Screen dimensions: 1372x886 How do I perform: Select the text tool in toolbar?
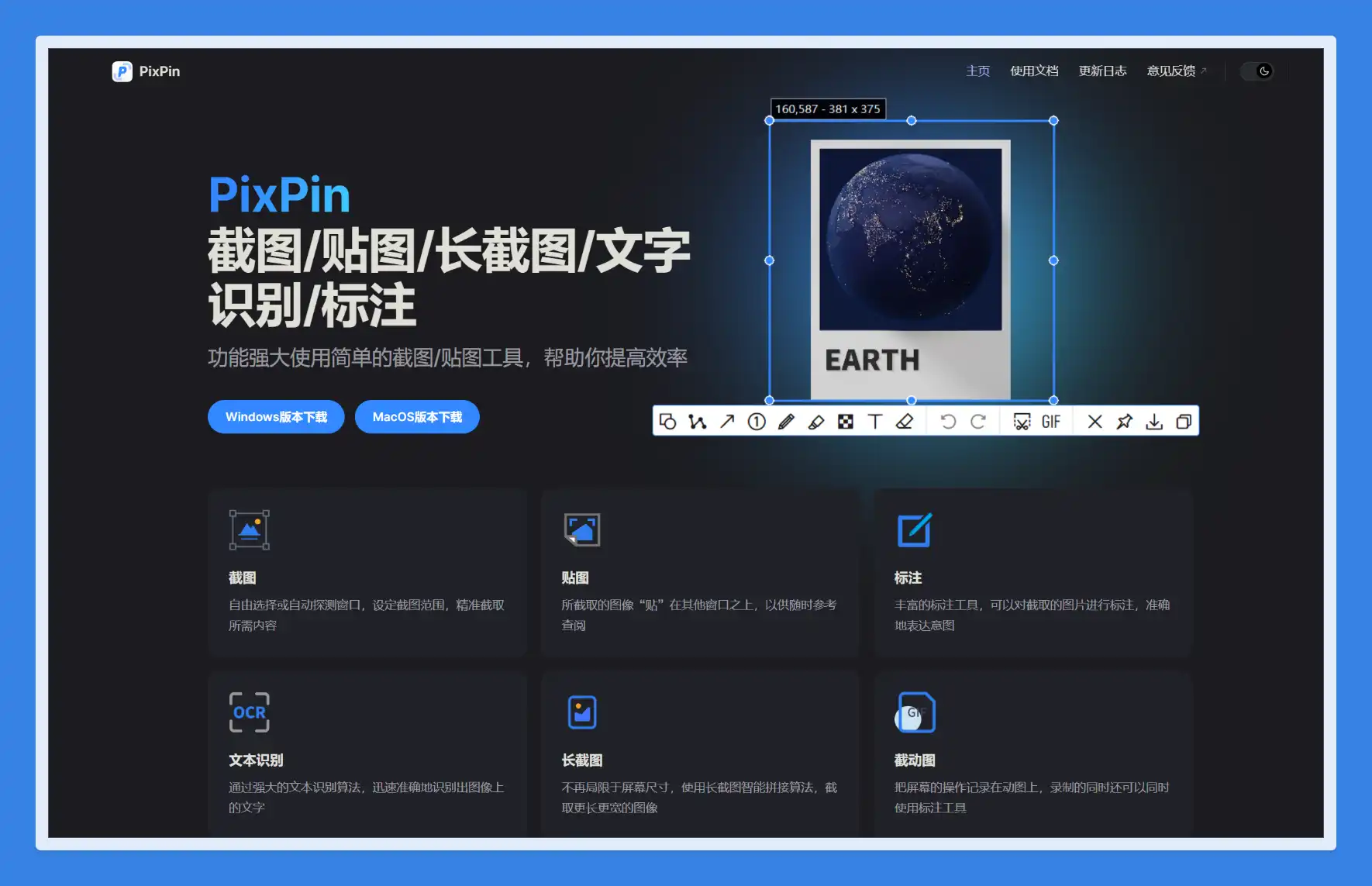[x=875, y=421]
